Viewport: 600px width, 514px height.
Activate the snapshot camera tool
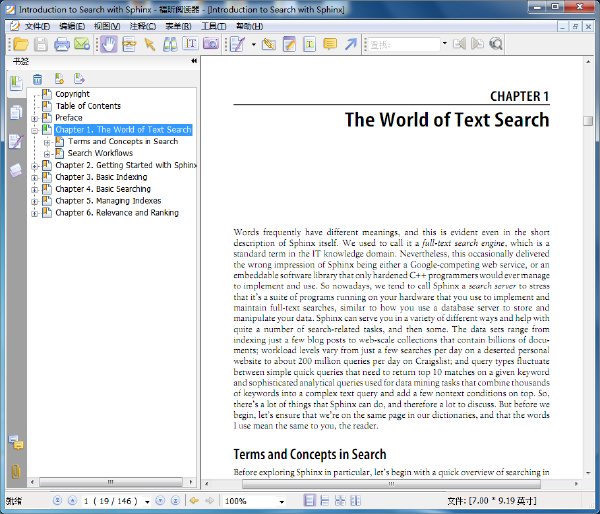pos(211,44)
